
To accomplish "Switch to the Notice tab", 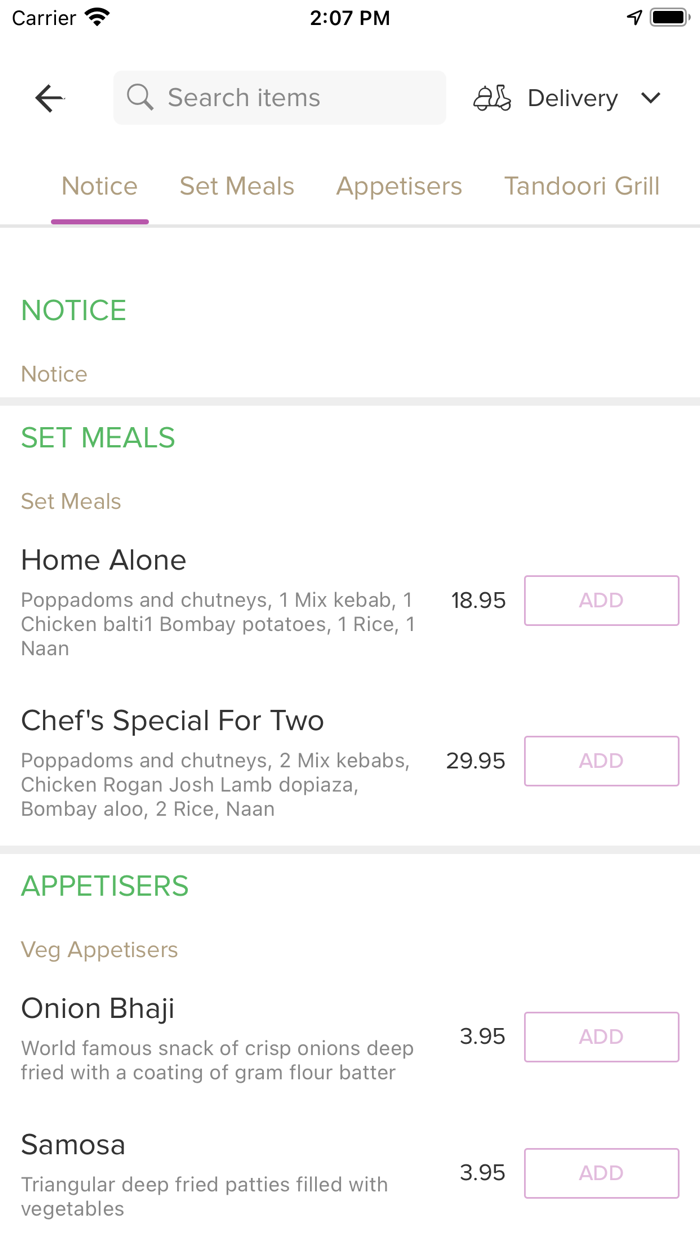I will pyautogui.click(x=100, y=186).
